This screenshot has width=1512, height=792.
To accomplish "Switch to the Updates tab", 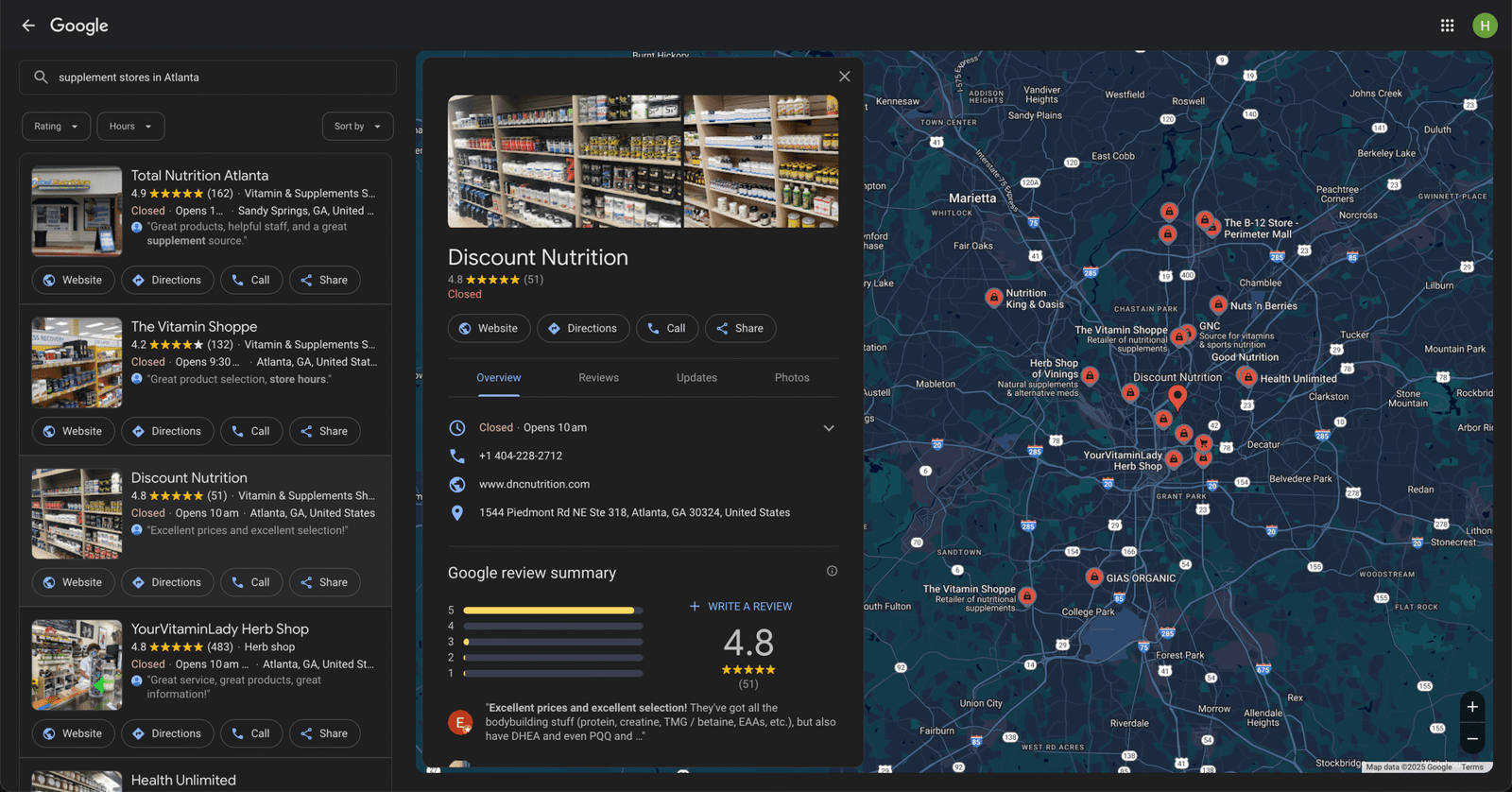I will (x=696, y=378).
